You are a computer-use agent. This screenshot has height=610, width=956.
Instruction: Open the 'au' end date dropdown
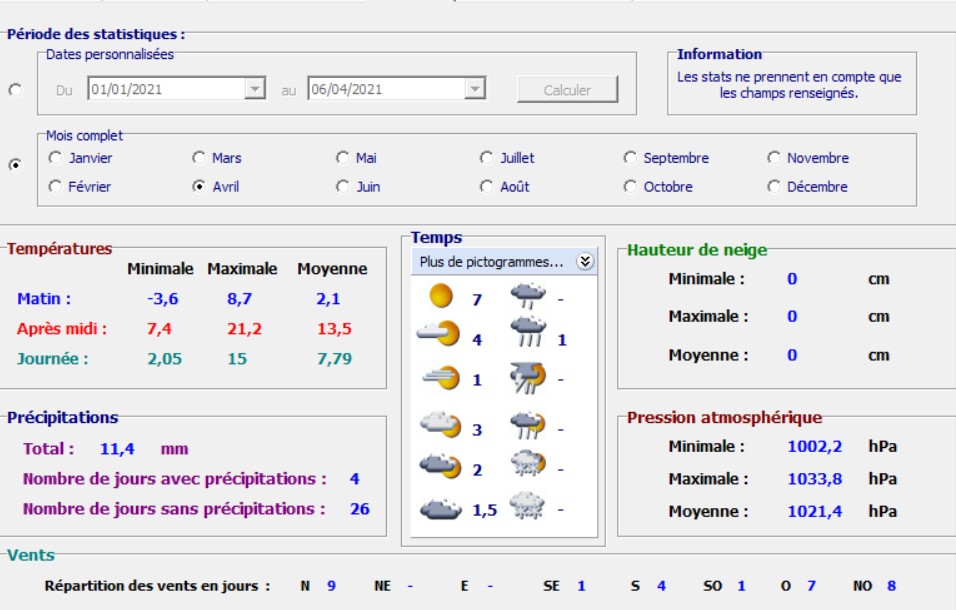[x=475, y=90]
